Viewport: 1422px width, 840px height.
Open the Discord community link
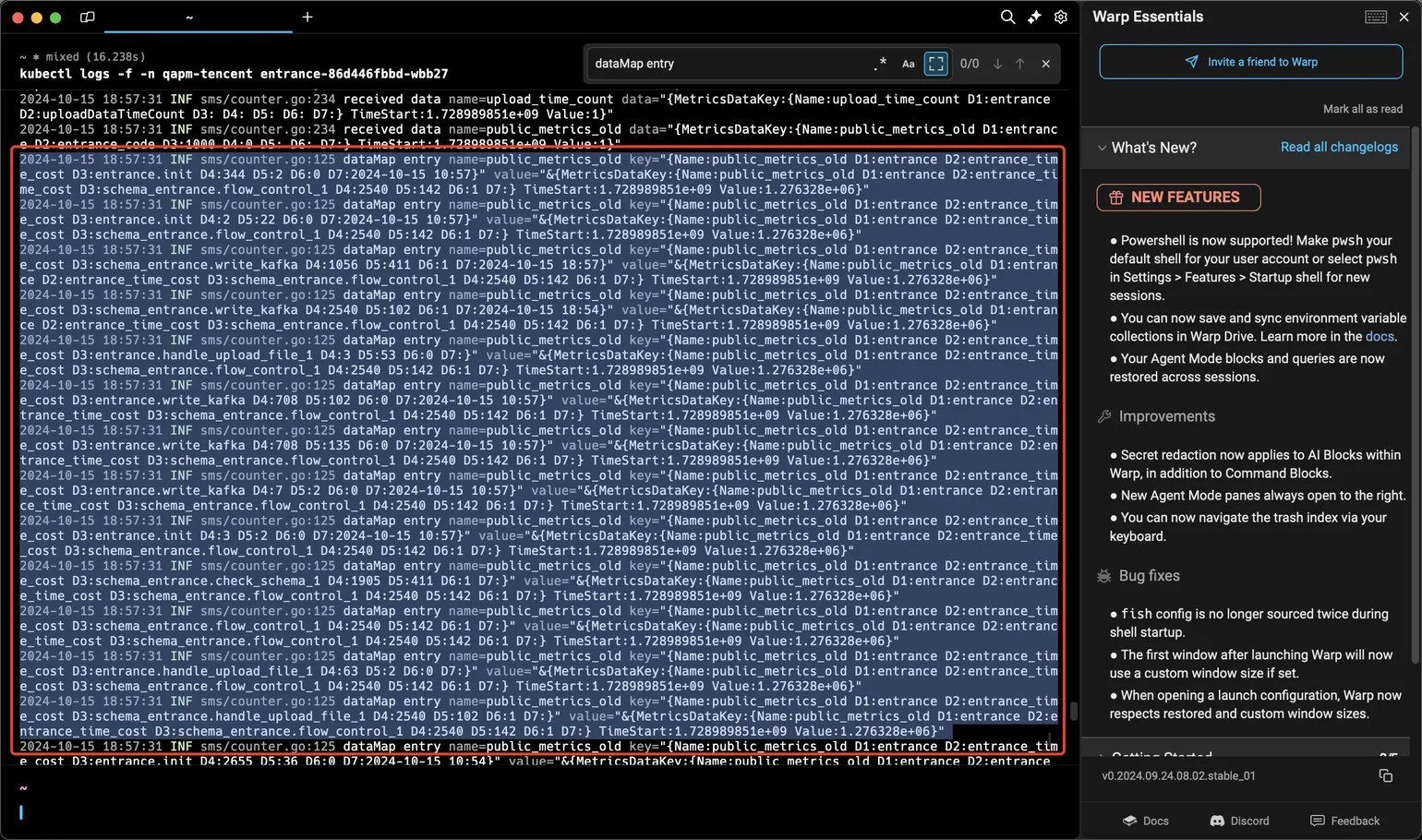pyautogui.click(x=1239, y=821)
